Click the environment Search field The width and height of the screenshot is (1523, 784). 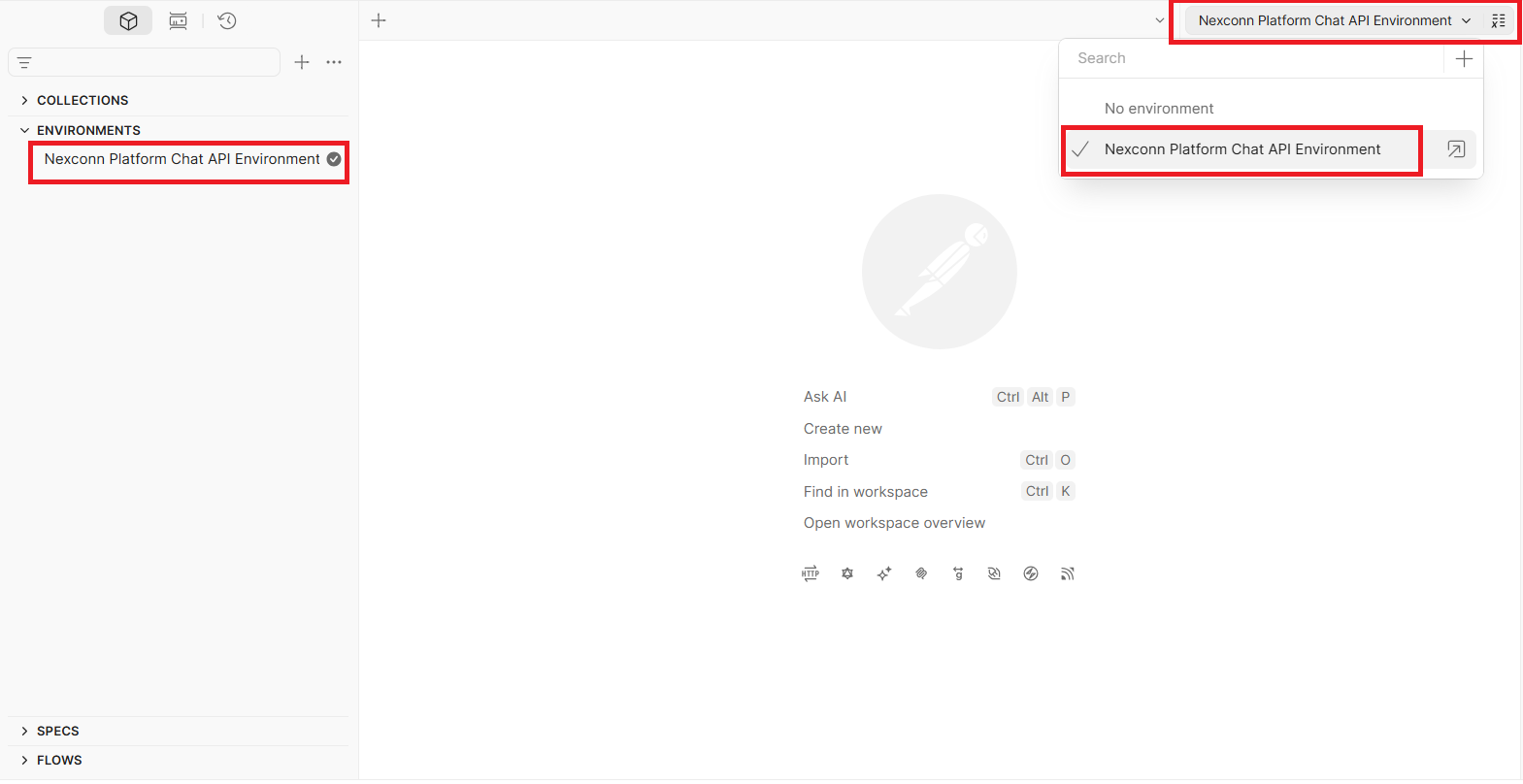pyautogui.click(x=1252, y=58)
